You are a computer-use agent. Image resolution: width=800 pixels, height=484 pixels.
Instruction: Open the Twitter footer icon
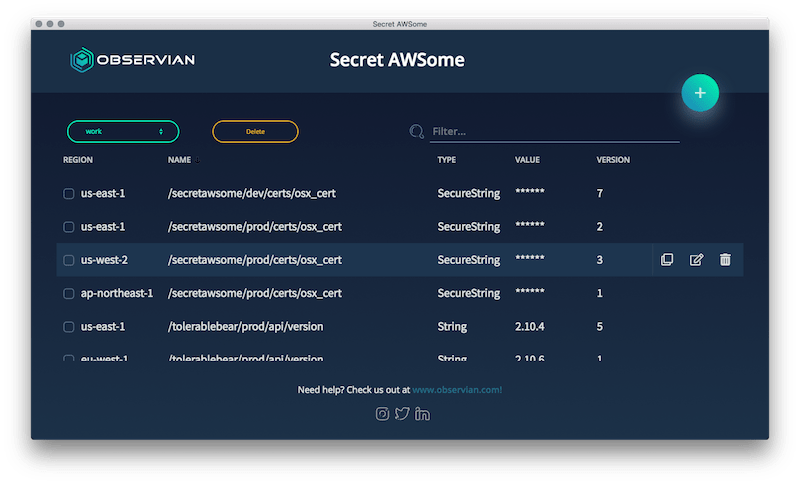(x=402, y=413)
